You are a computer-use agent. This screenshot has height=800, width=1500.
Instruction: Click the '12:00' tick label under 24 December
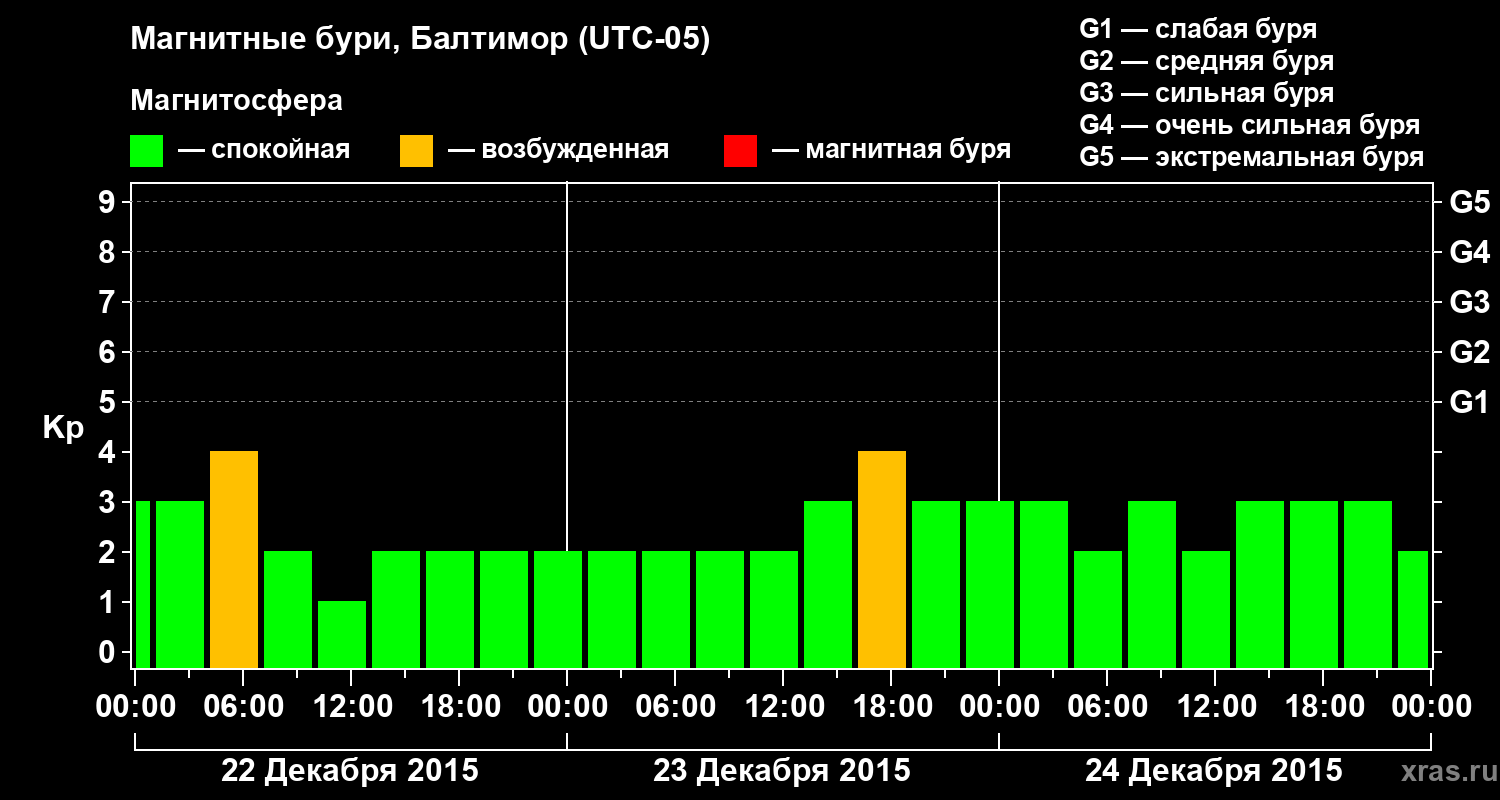coord(1215,706)
